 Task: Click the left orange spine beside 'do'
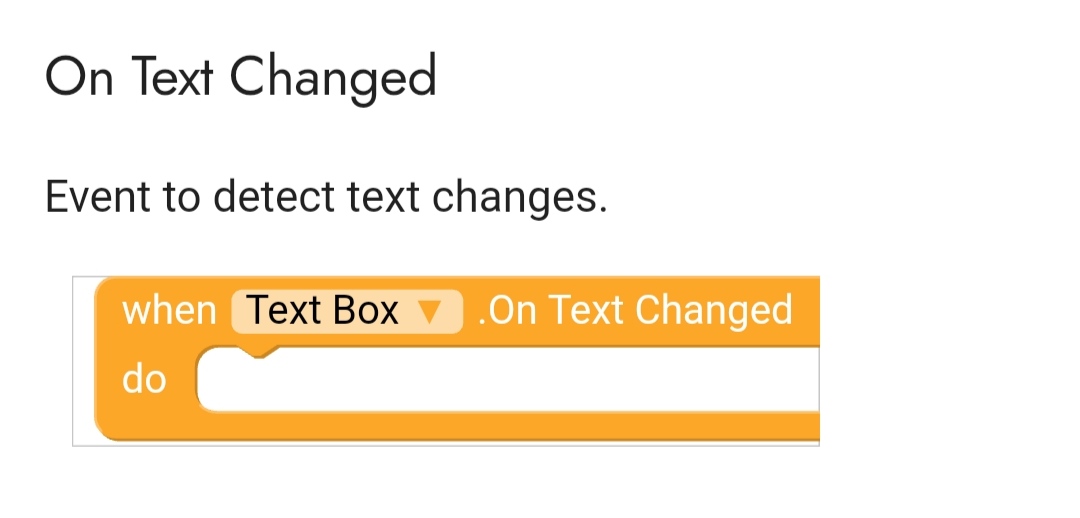tap(108, 381)
